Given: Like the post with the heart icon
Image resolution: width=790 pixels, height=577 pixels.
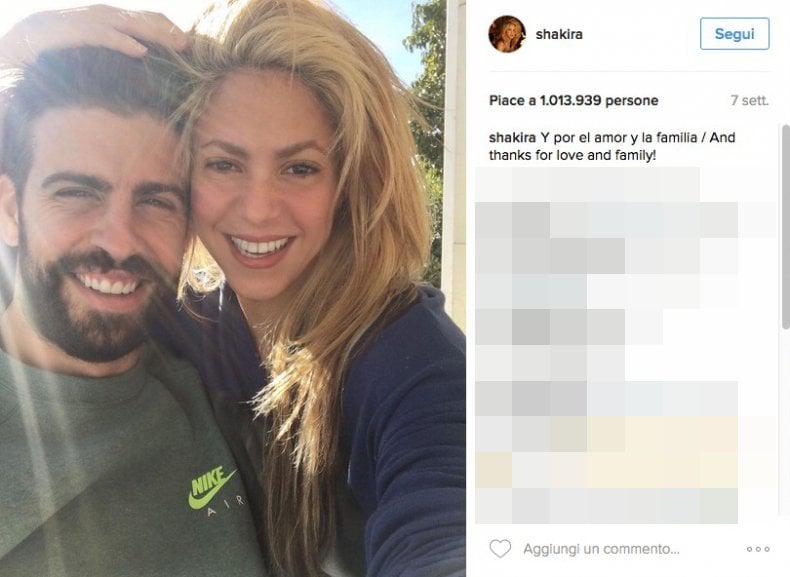Looking at the screenshot, I should pos(500,548).
